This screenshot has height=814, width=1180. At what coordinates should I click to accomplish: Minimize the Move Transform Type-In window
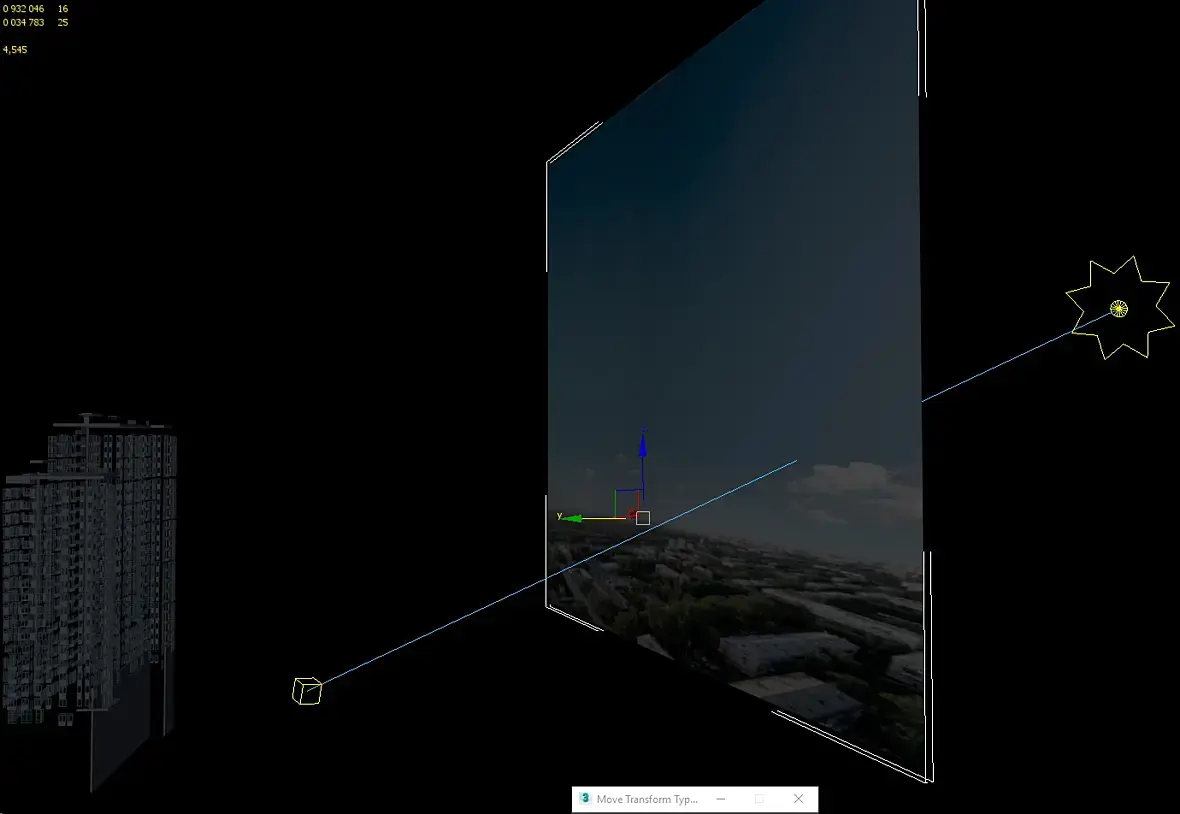click(x=721, y=799)
